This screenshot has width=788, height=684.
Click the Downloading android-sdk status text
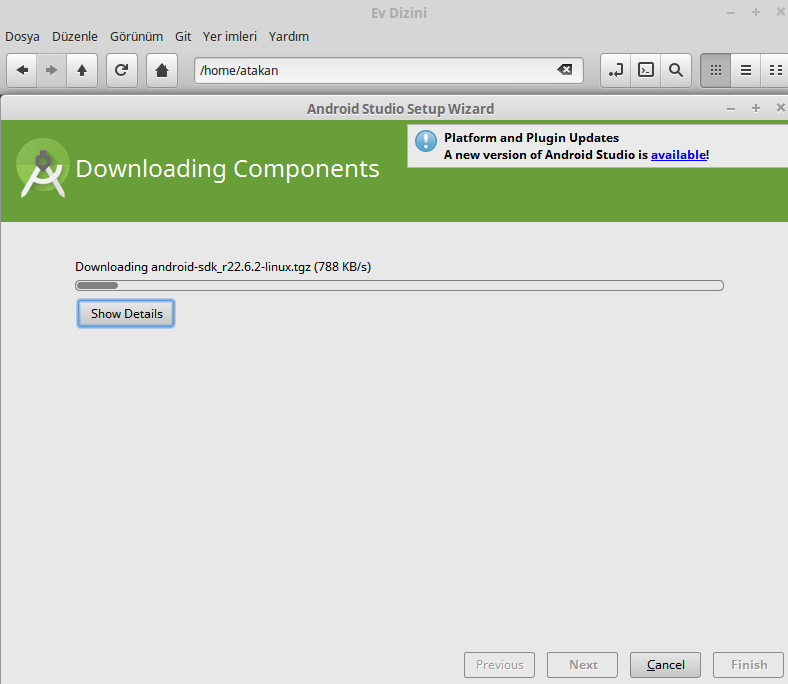click(223, 267)
